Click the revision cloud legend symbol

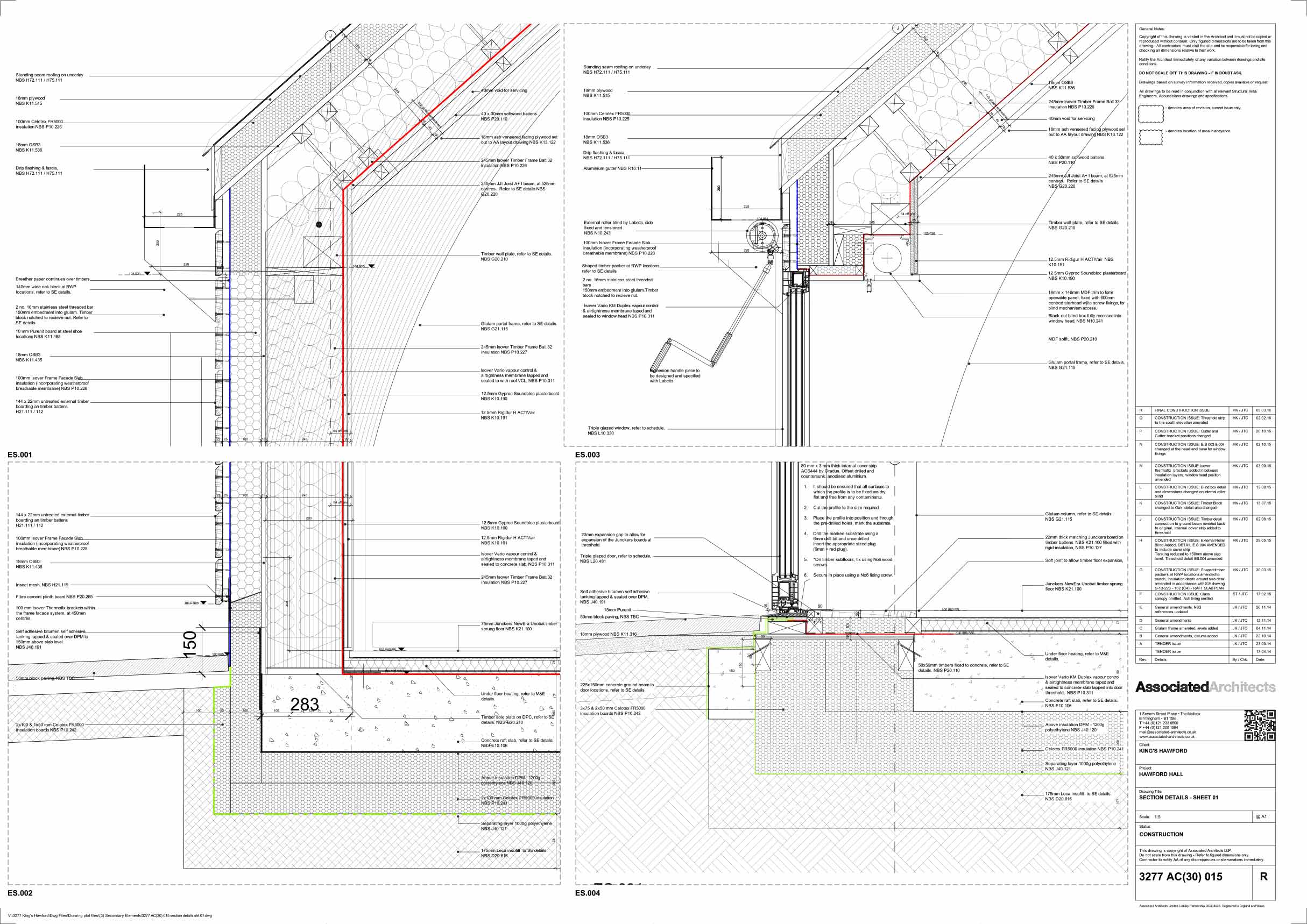pos(1151,114)
